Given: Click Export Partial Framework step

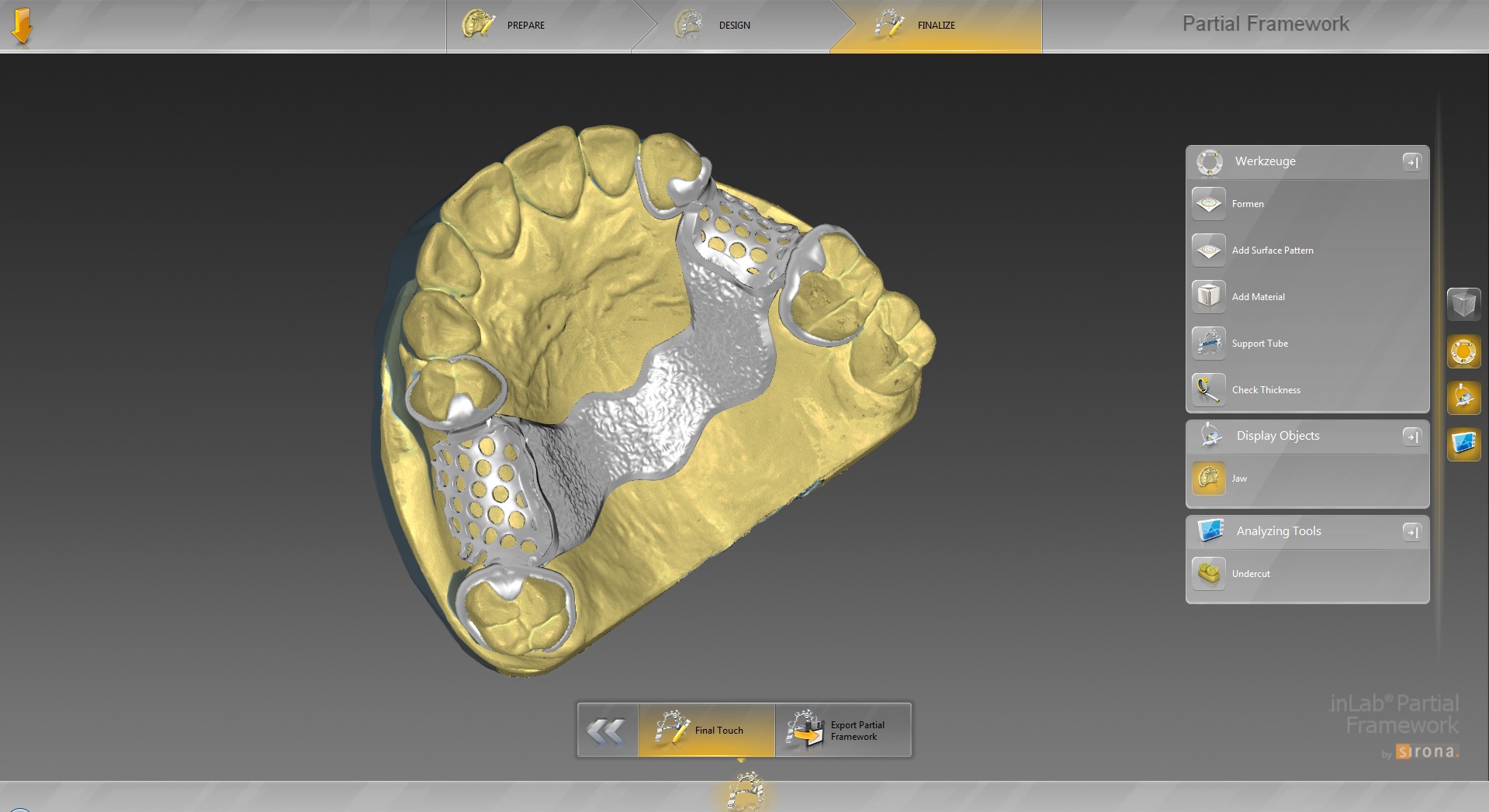Looking at the screenshot, I should coord(843,730).
